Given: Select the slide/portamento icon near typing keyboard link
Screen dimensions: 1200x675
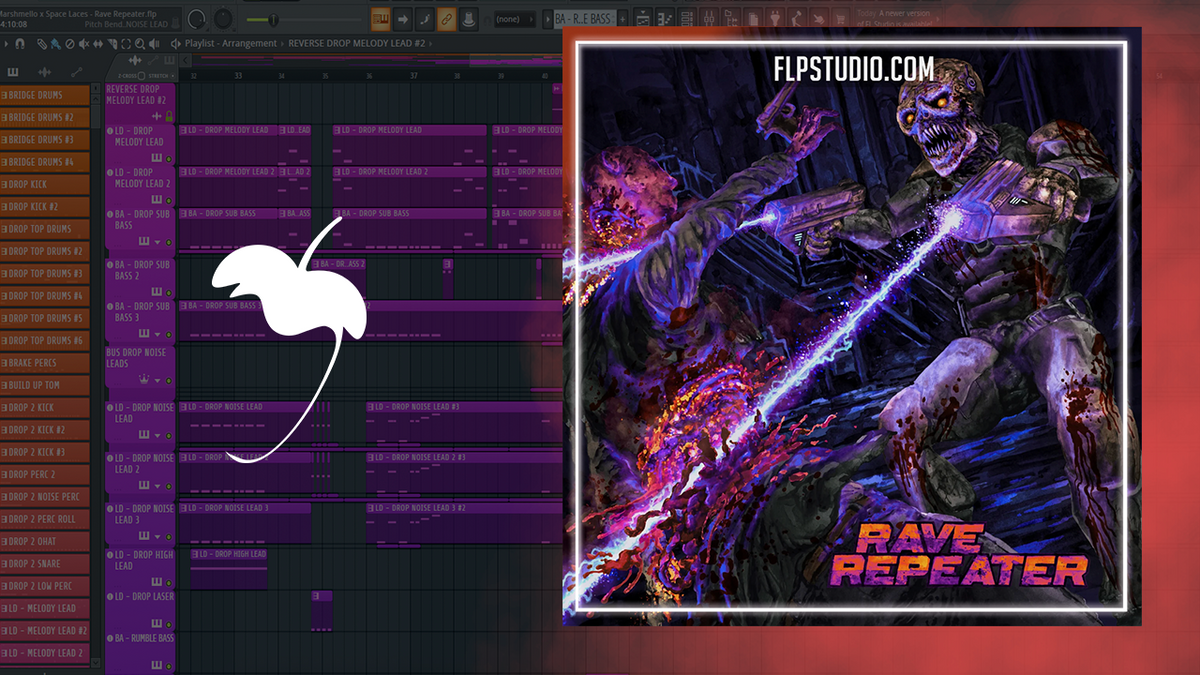Looking at the screenshot, I should [423, 17].
